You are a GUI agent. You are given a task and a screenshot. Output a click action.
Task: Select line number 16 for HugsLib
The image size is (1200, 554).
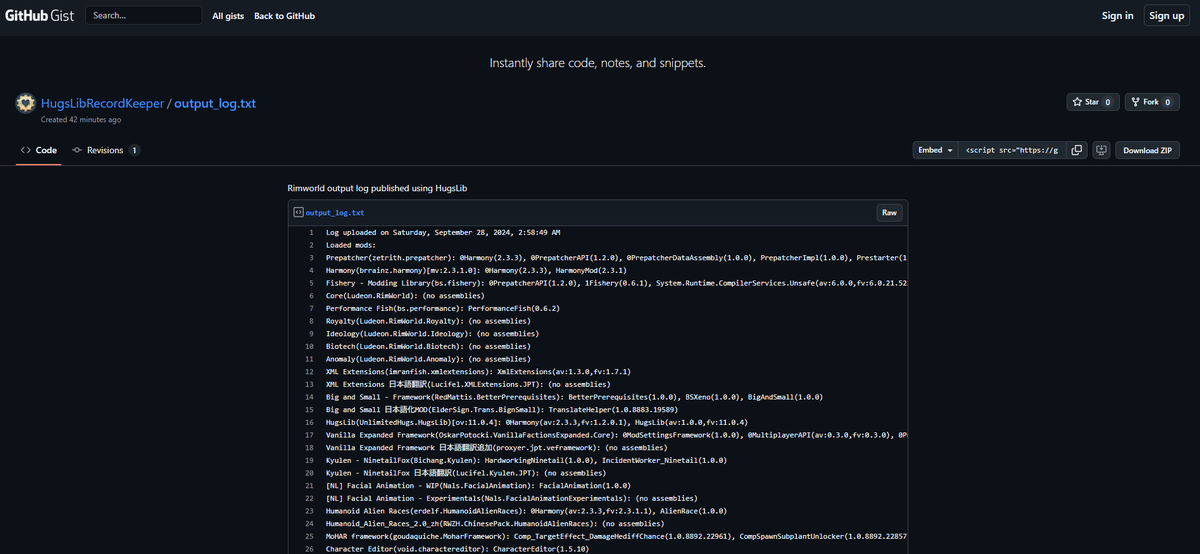[309, 422]
